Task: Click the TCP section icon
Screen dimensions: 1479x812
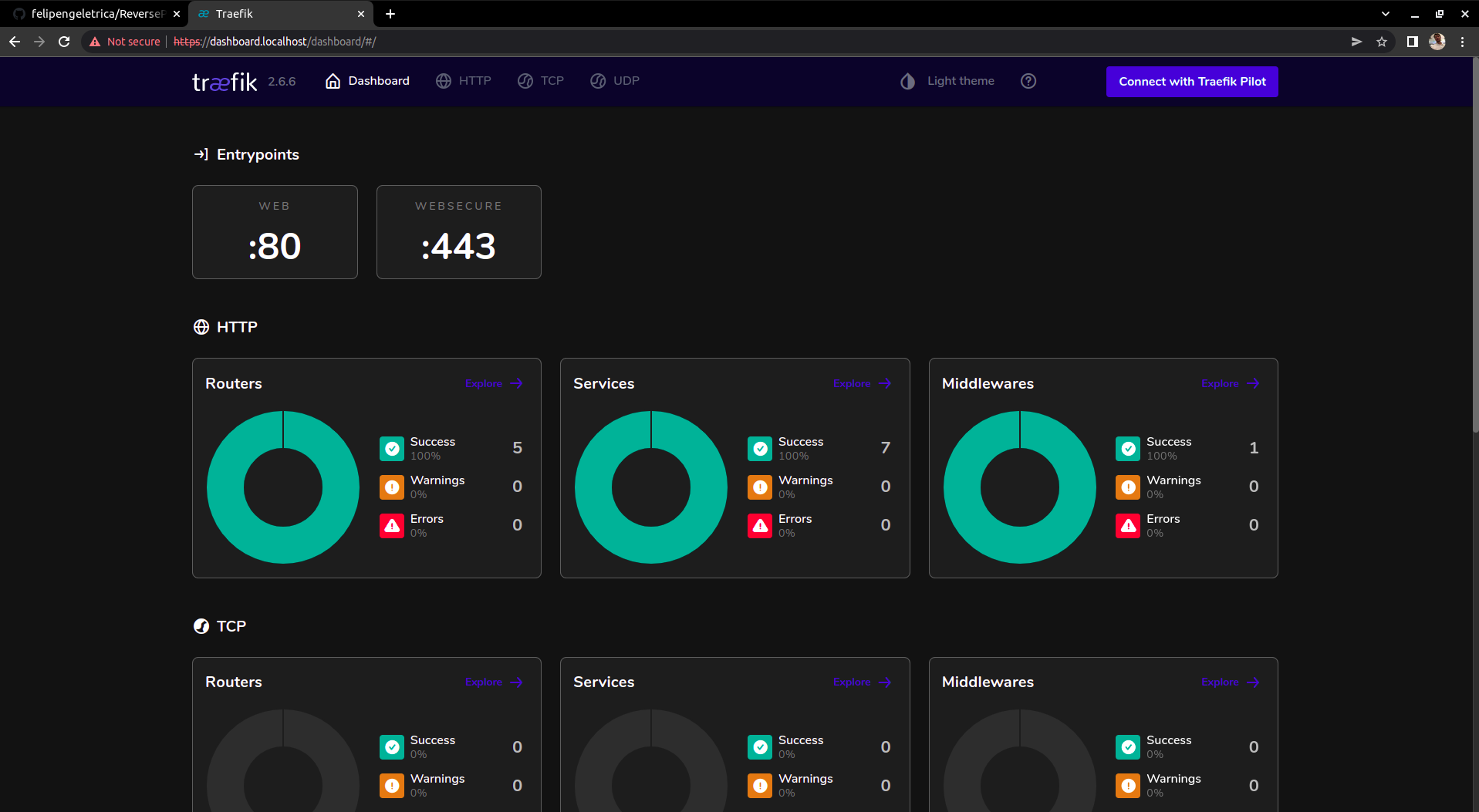Action: point(201,626)
